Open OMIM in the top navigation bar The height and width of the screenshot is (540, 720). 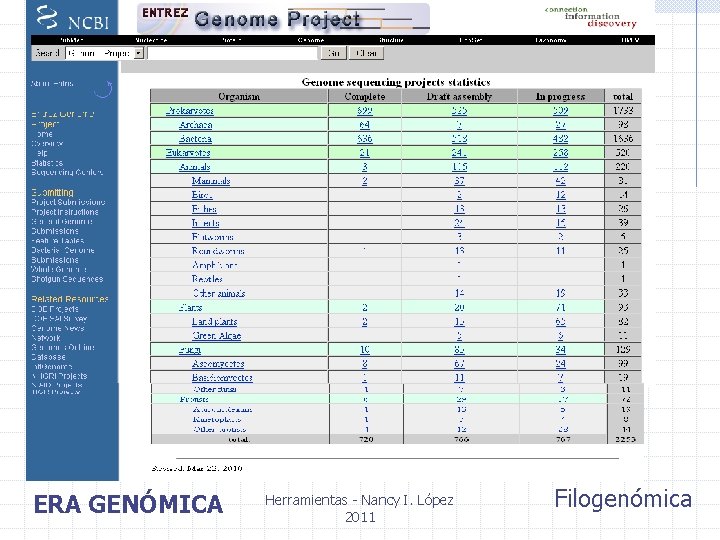[x=630, y=40]
